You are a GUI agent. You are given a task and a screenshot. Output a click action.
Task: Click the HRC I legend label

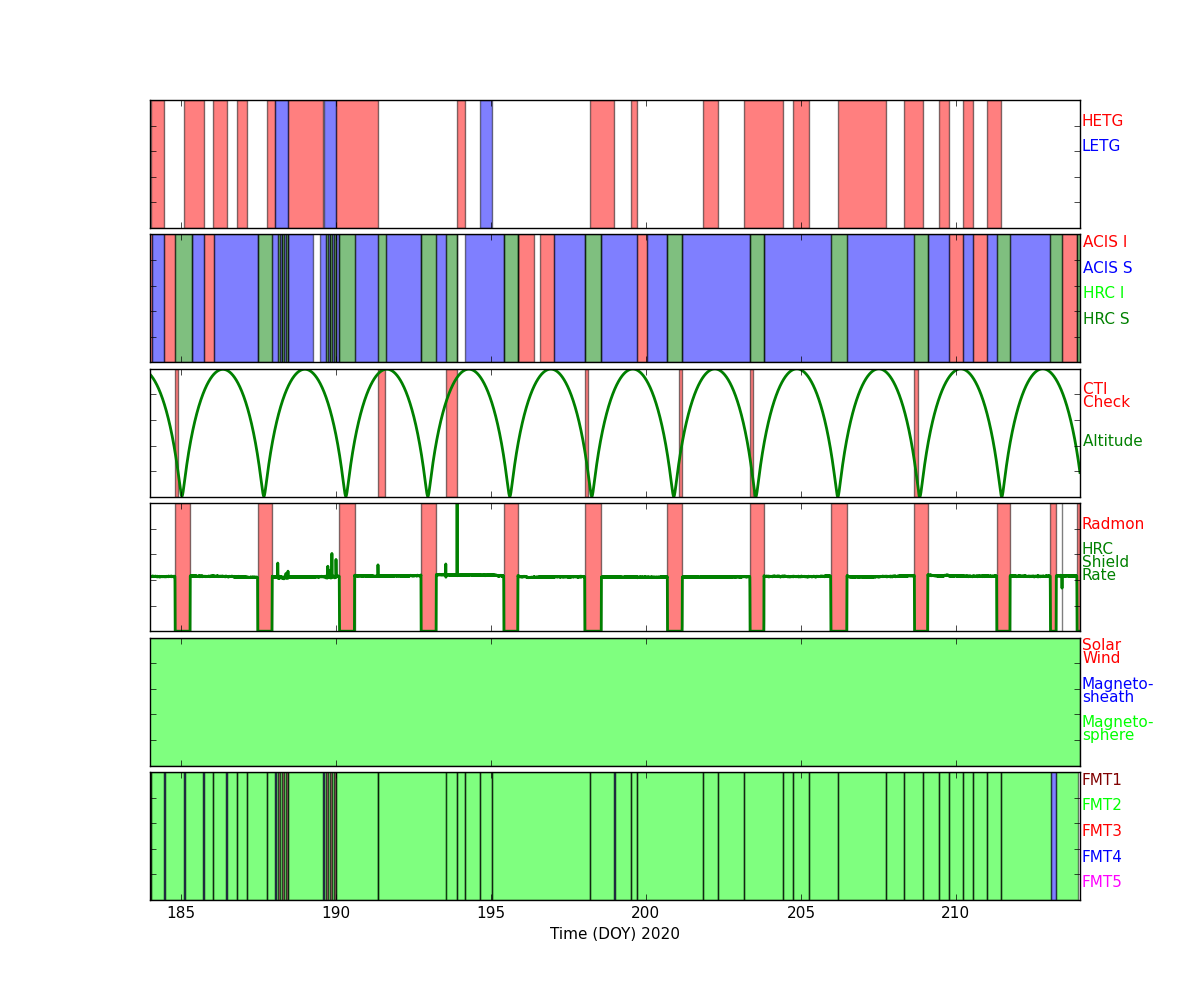[x=1103, y=293]
